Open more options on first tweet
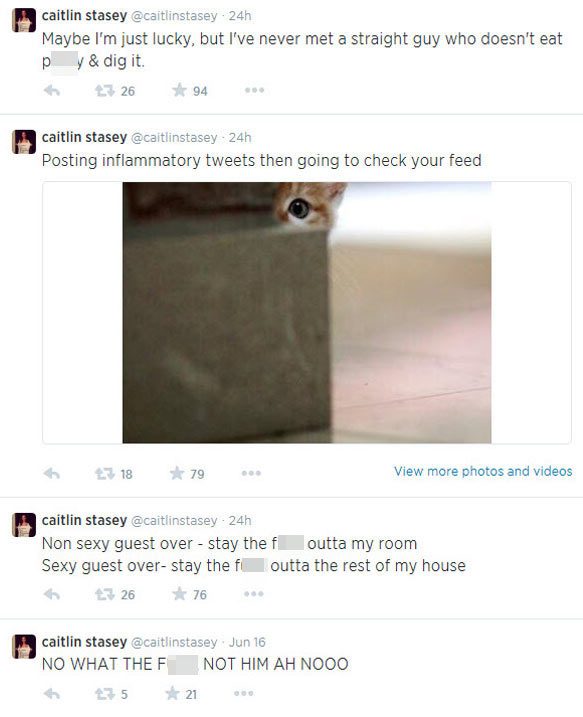This screenshot has height=717, width=583. 254,90
